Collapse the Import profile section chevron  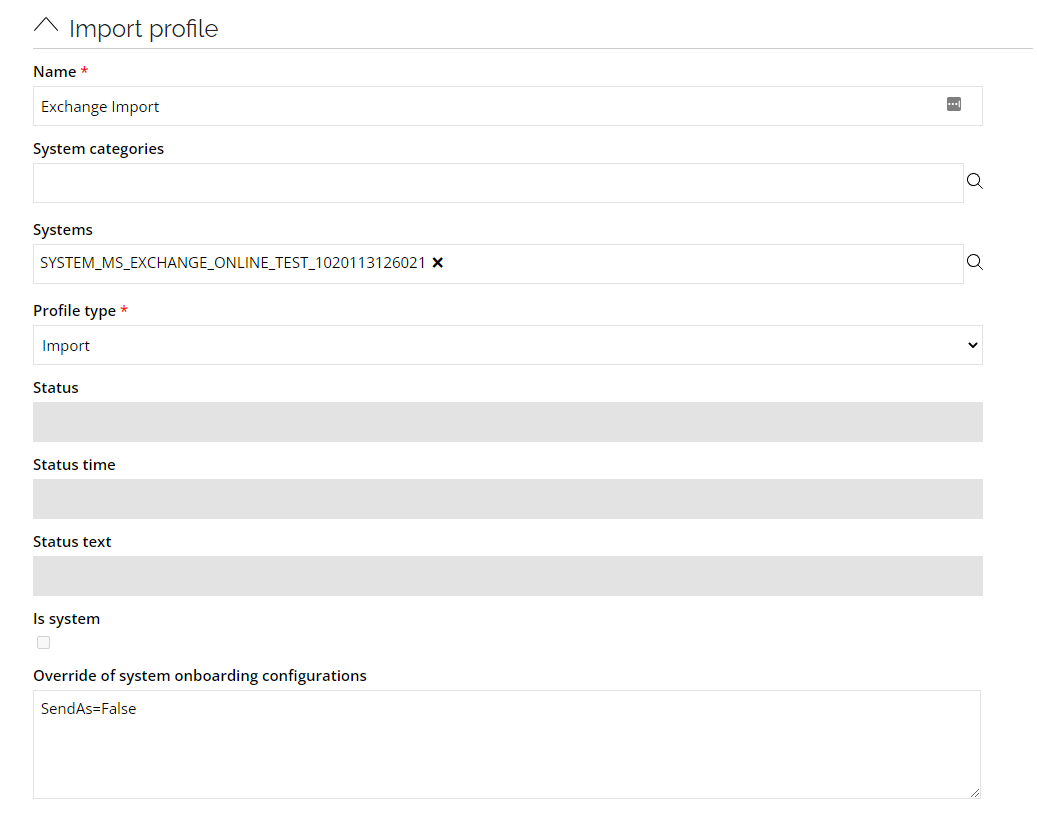(x=46, y=27)
